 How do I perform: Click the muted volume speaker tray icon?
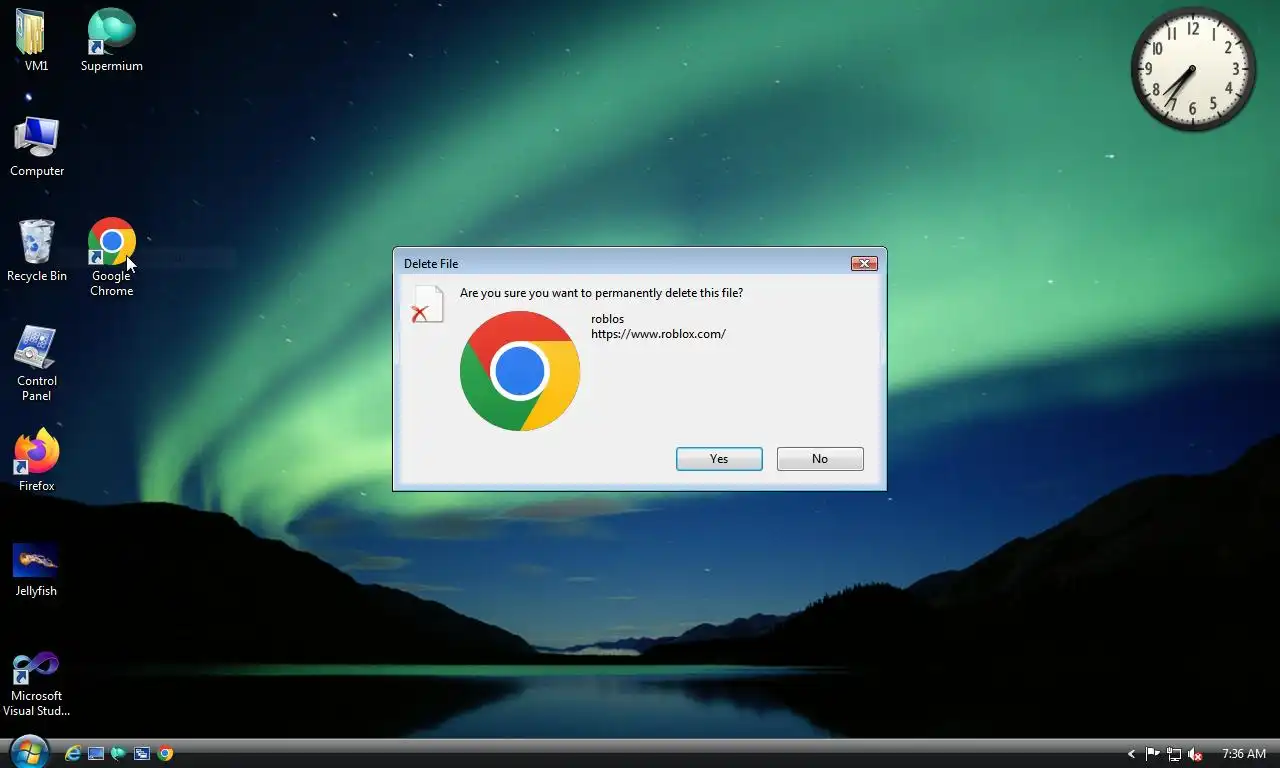tap(1196, 754)
